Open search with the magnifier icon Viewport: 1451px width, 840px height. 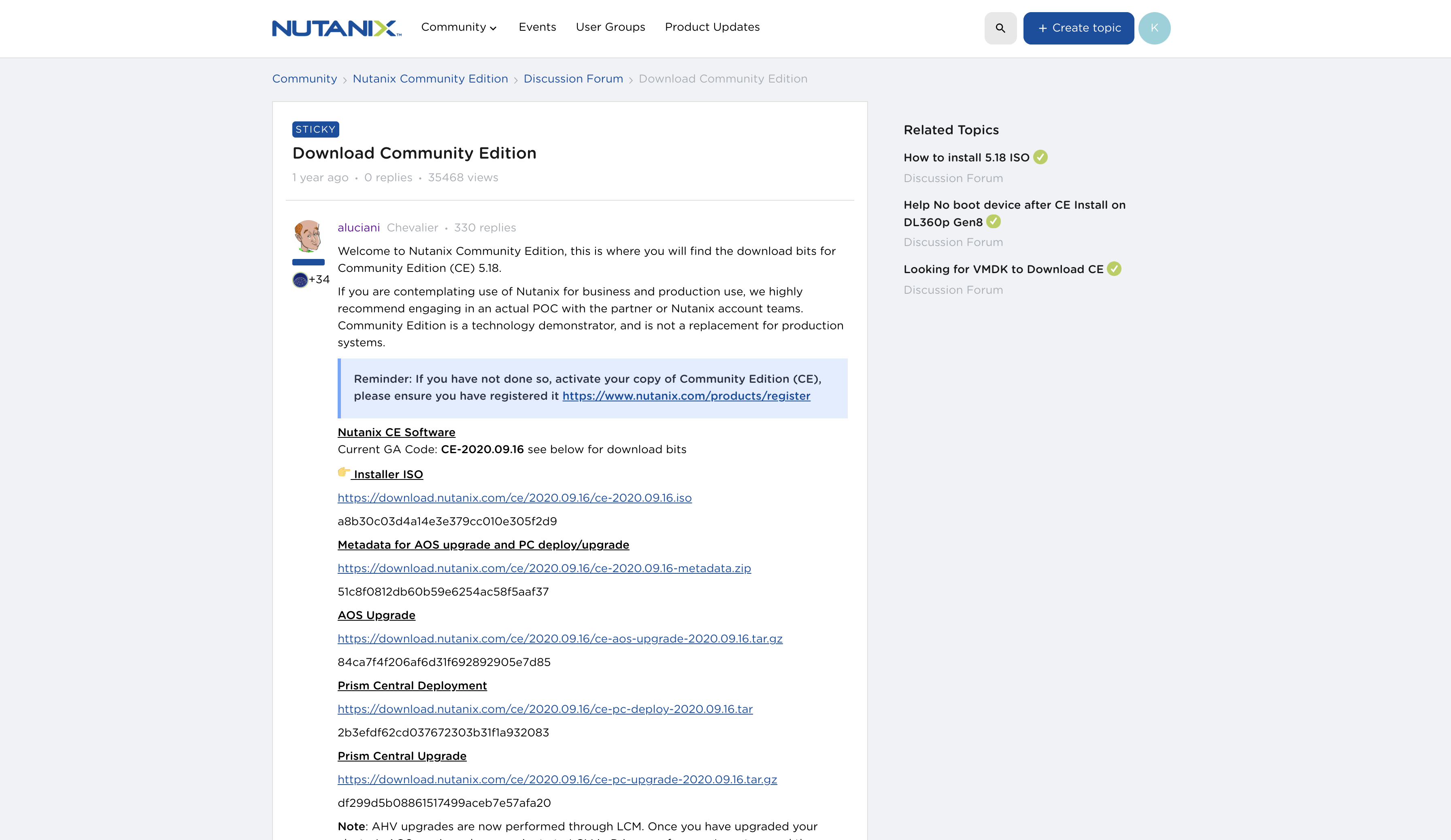1000,28
